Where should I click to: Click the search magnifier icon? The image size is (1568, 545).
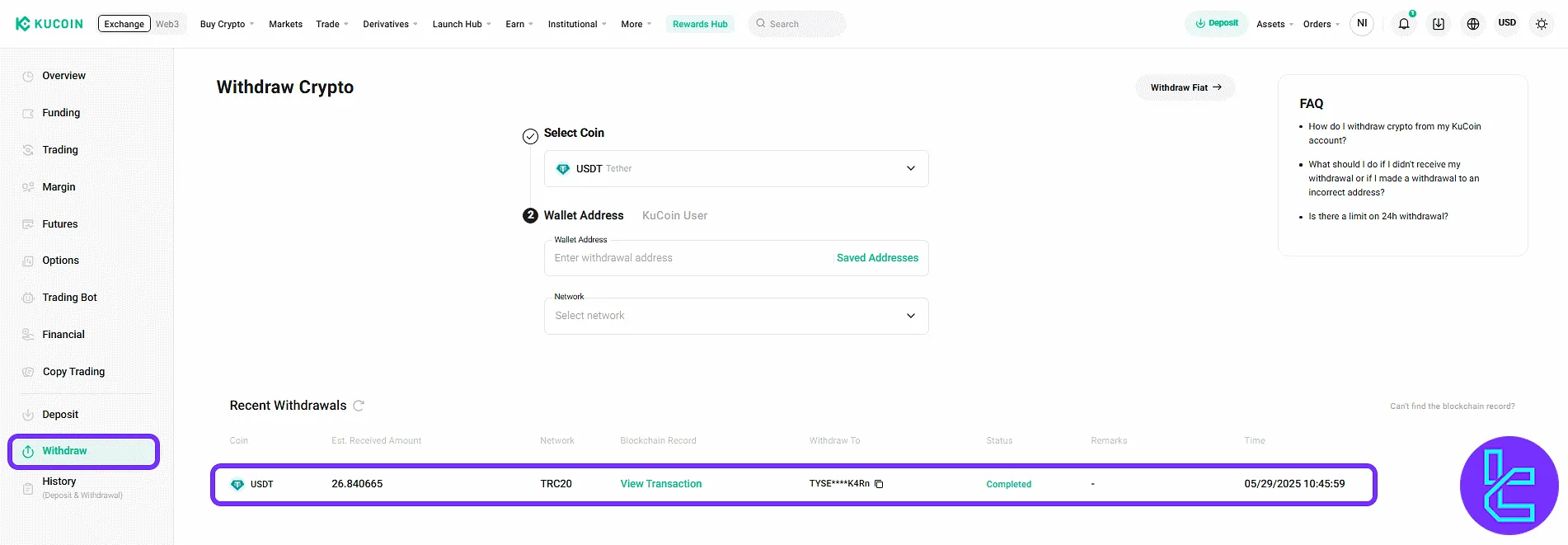761,24
